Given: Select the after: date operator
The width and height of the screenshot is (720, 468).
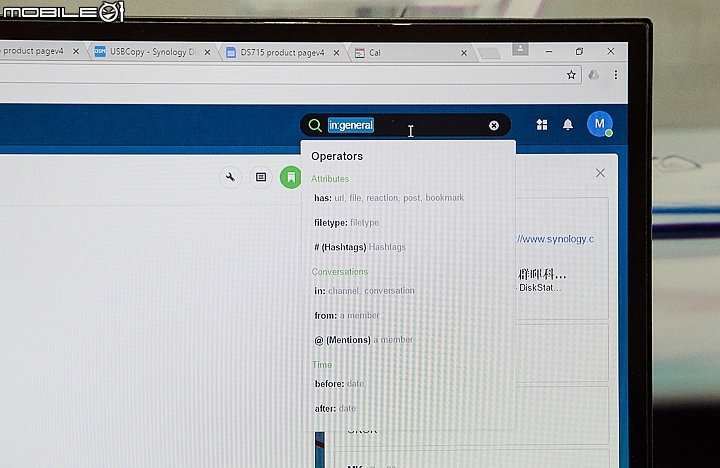Looking at the screenshot, I should tap(335, 408).
